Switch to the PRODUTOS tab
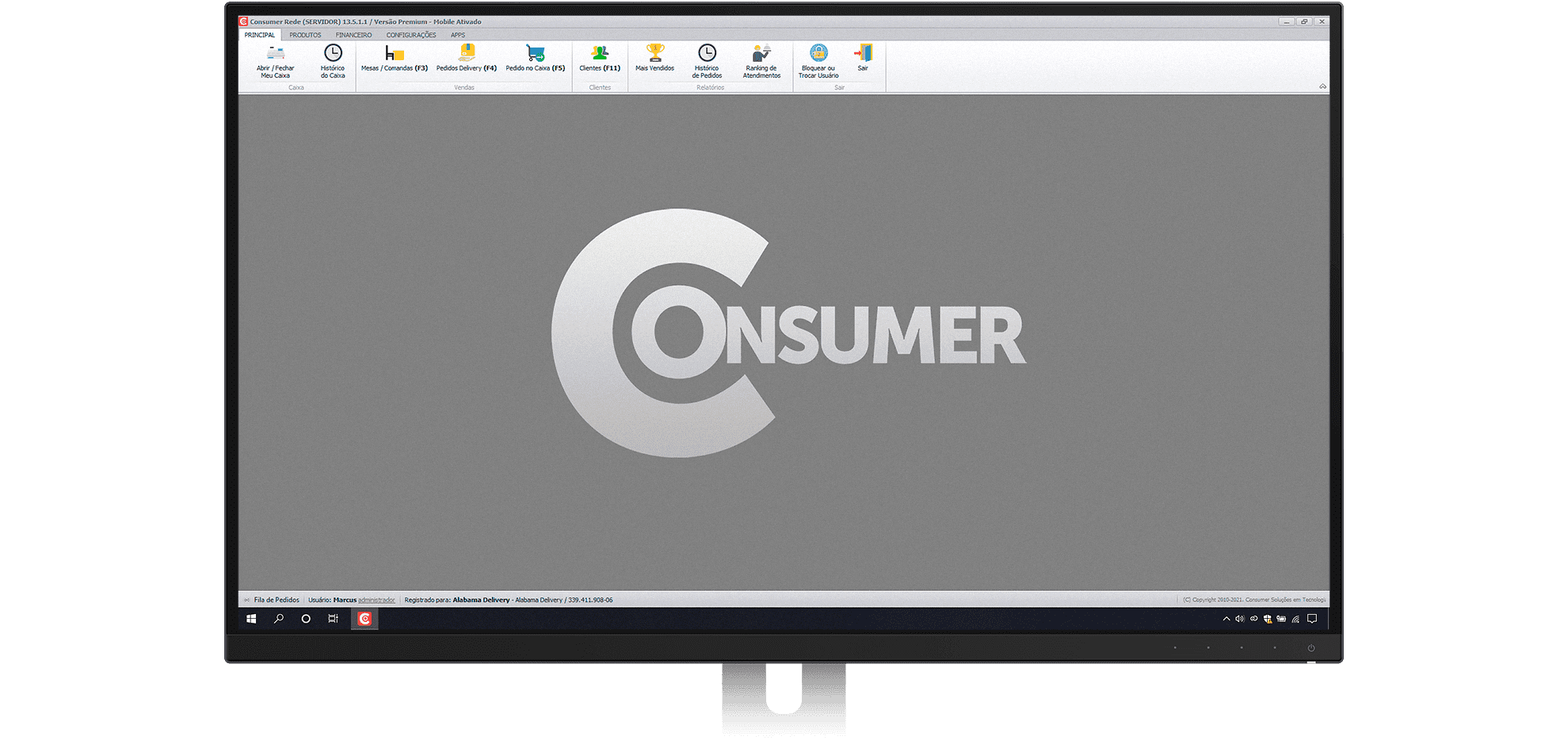This screenshot has width=1568, height=744. coord(305,35)
